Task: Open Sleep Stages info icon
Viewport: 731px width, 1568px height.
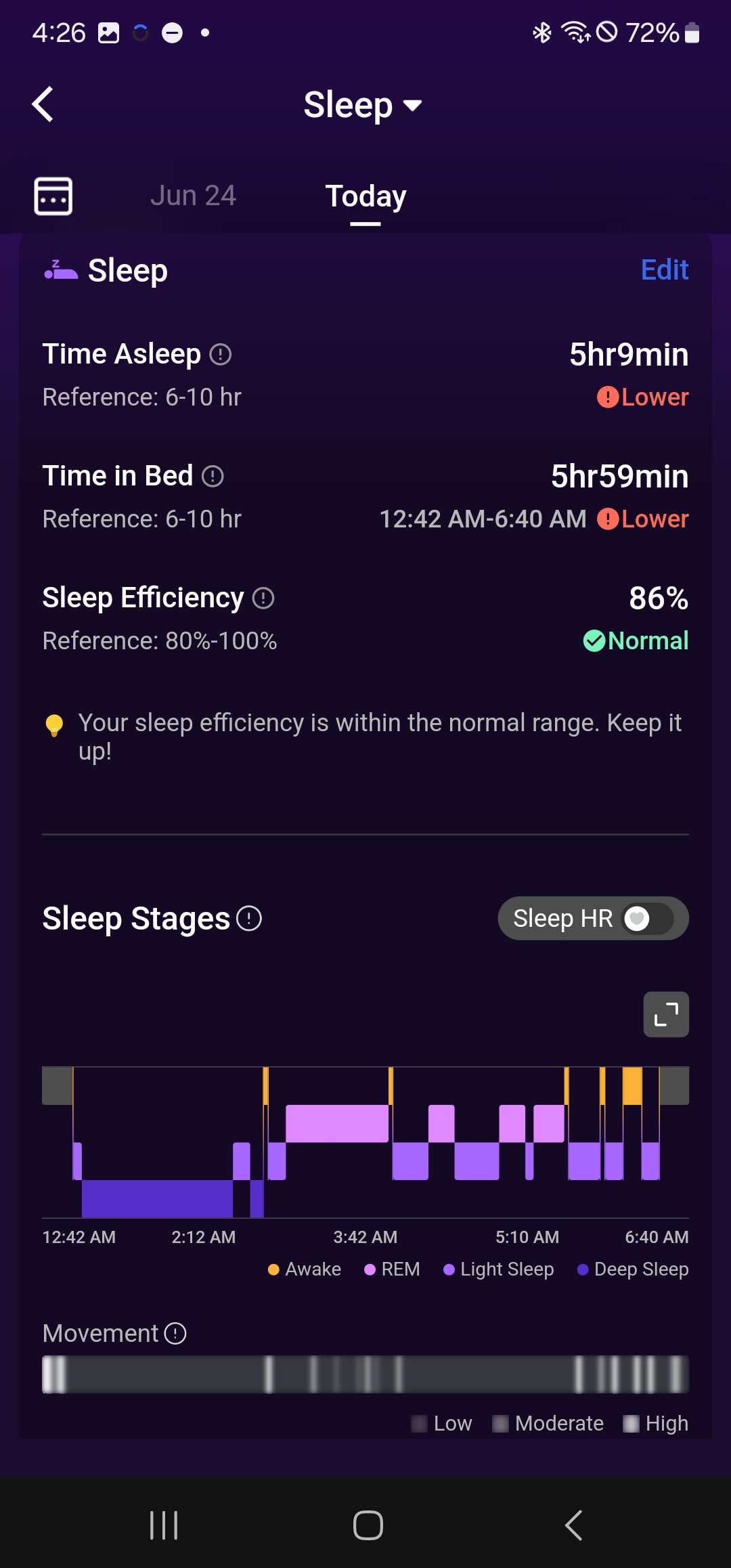Action: tap(249, 919)
